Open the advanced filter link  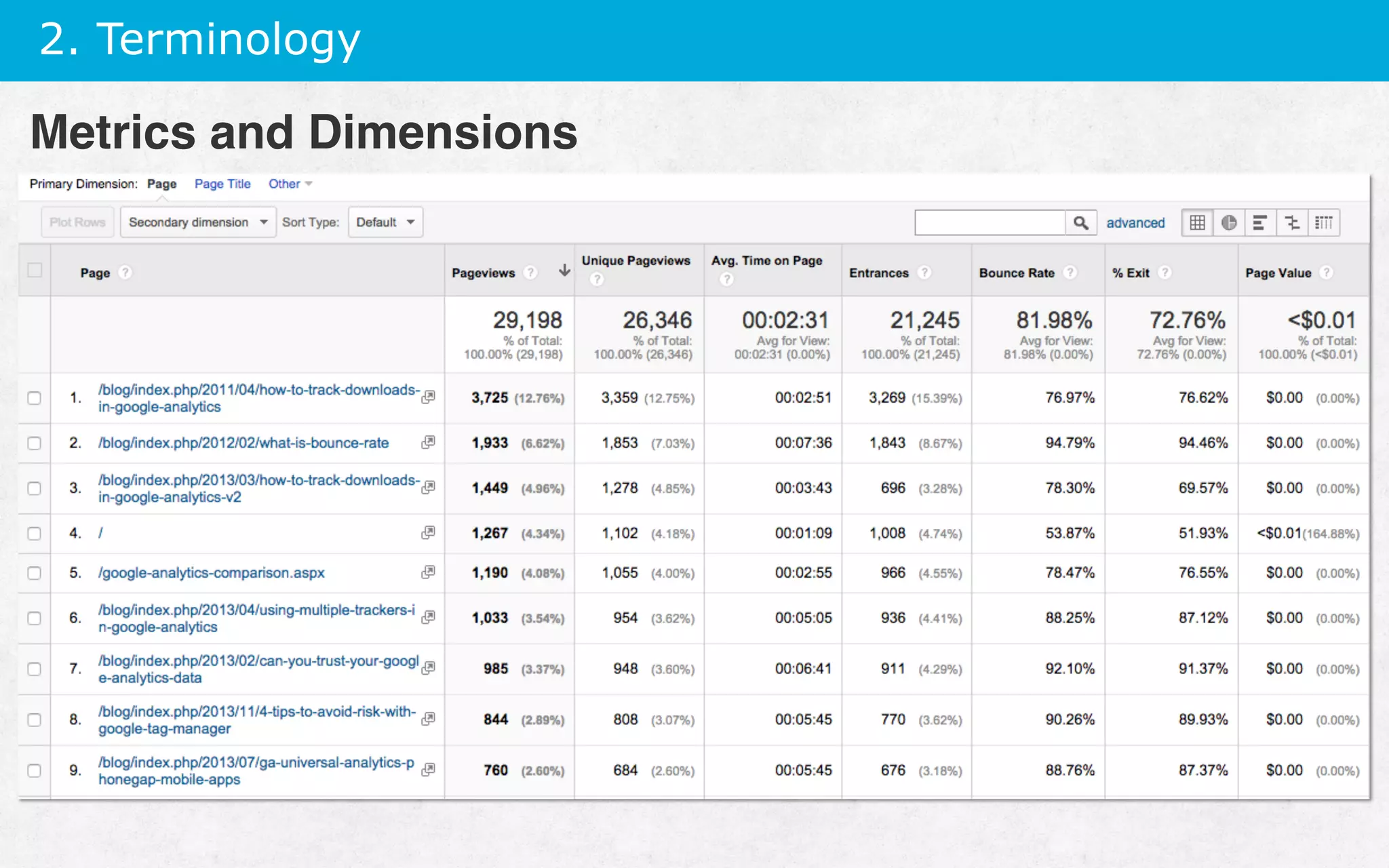(x=1135, y=223)
